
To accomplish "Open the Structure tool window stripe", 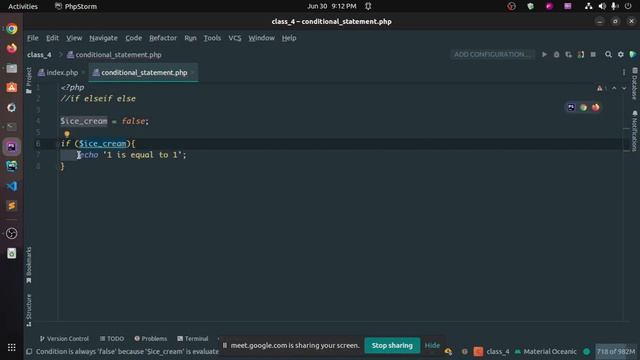I will [29, 310].
